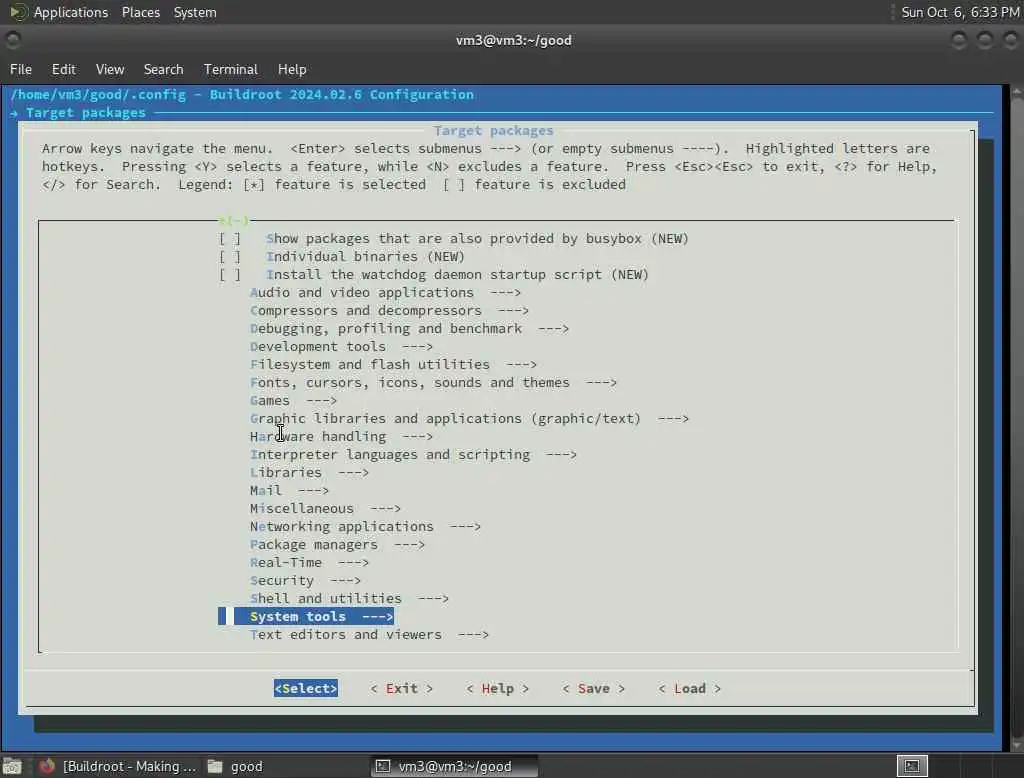Toggle Install watchdog daemon startup script
Screen dimensions: 1024x778
230,275
